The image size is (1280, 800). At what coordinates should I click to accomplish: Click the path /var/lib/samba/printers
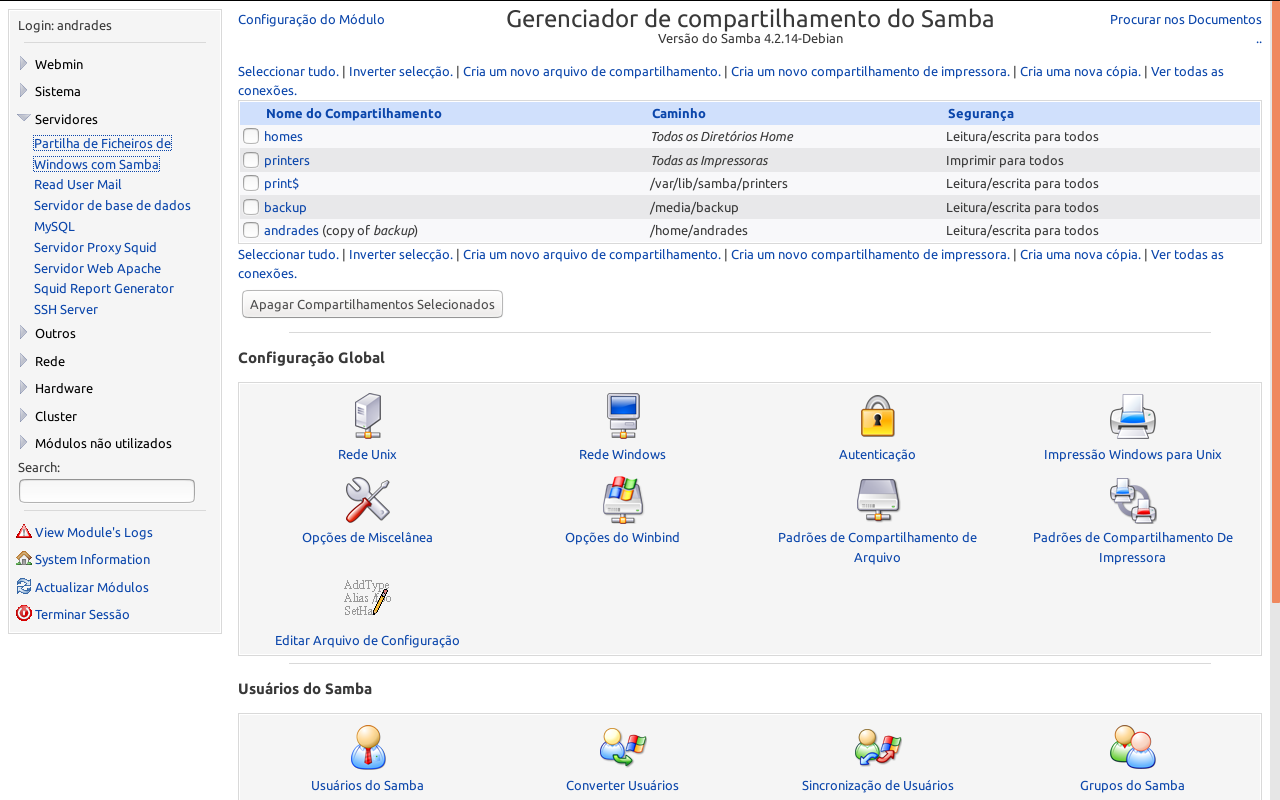(719, 183)
